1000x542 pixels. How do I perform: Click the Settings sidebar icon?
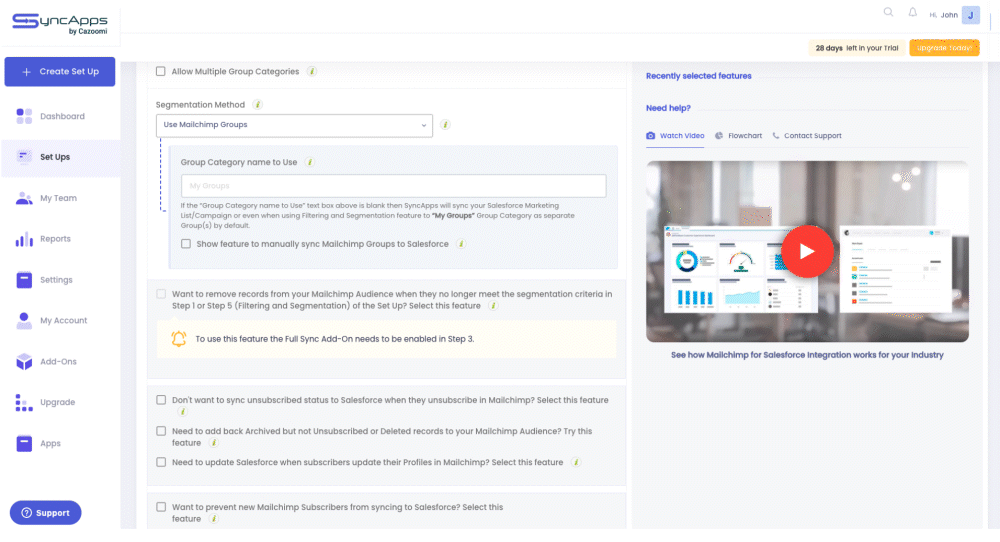24,280
